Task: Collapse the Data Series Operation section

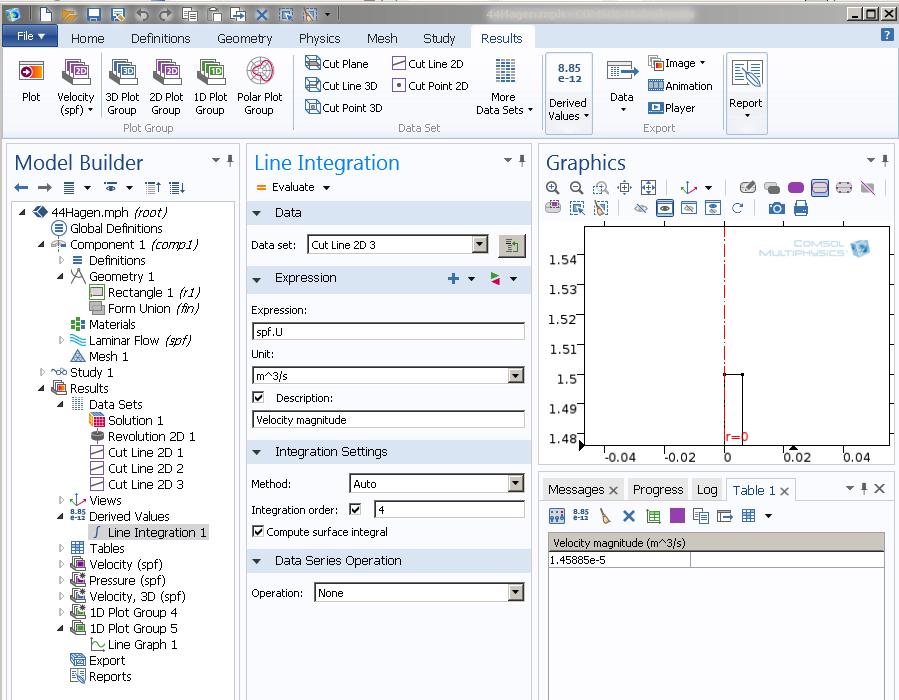Action: [x=257, y=561]
